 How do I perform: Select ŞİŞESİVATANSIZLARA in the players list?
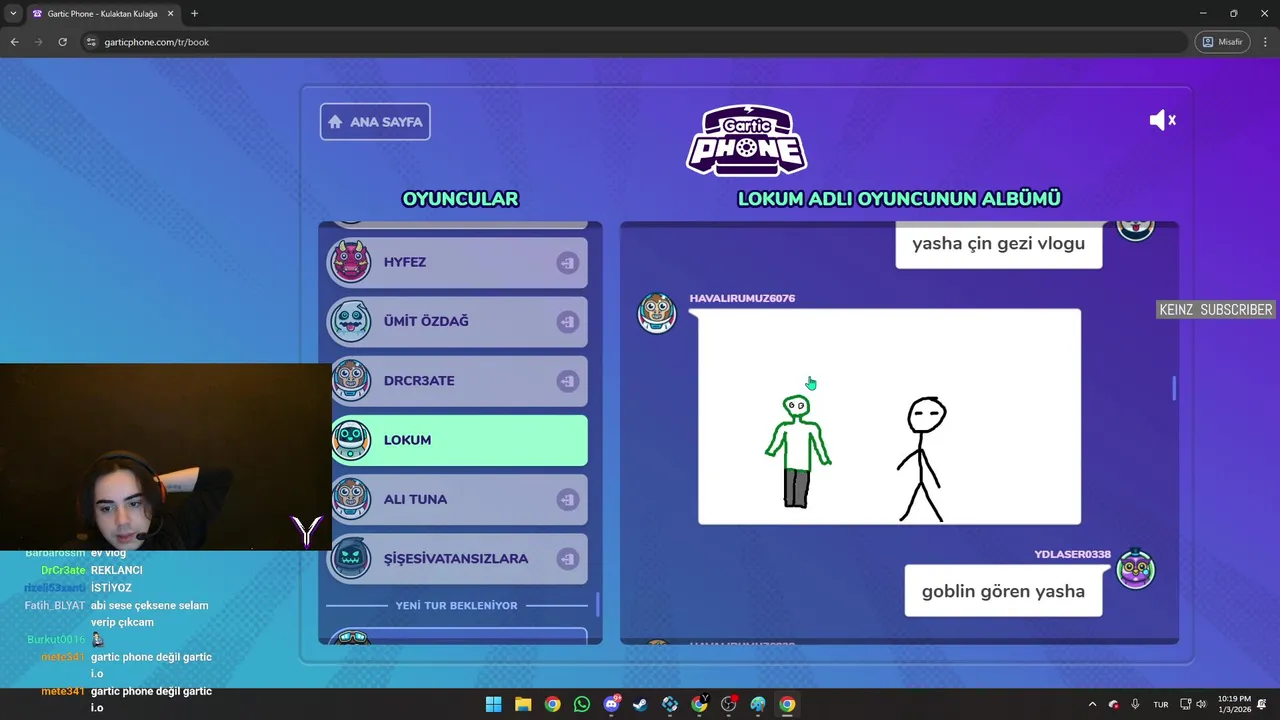point(459,559)
